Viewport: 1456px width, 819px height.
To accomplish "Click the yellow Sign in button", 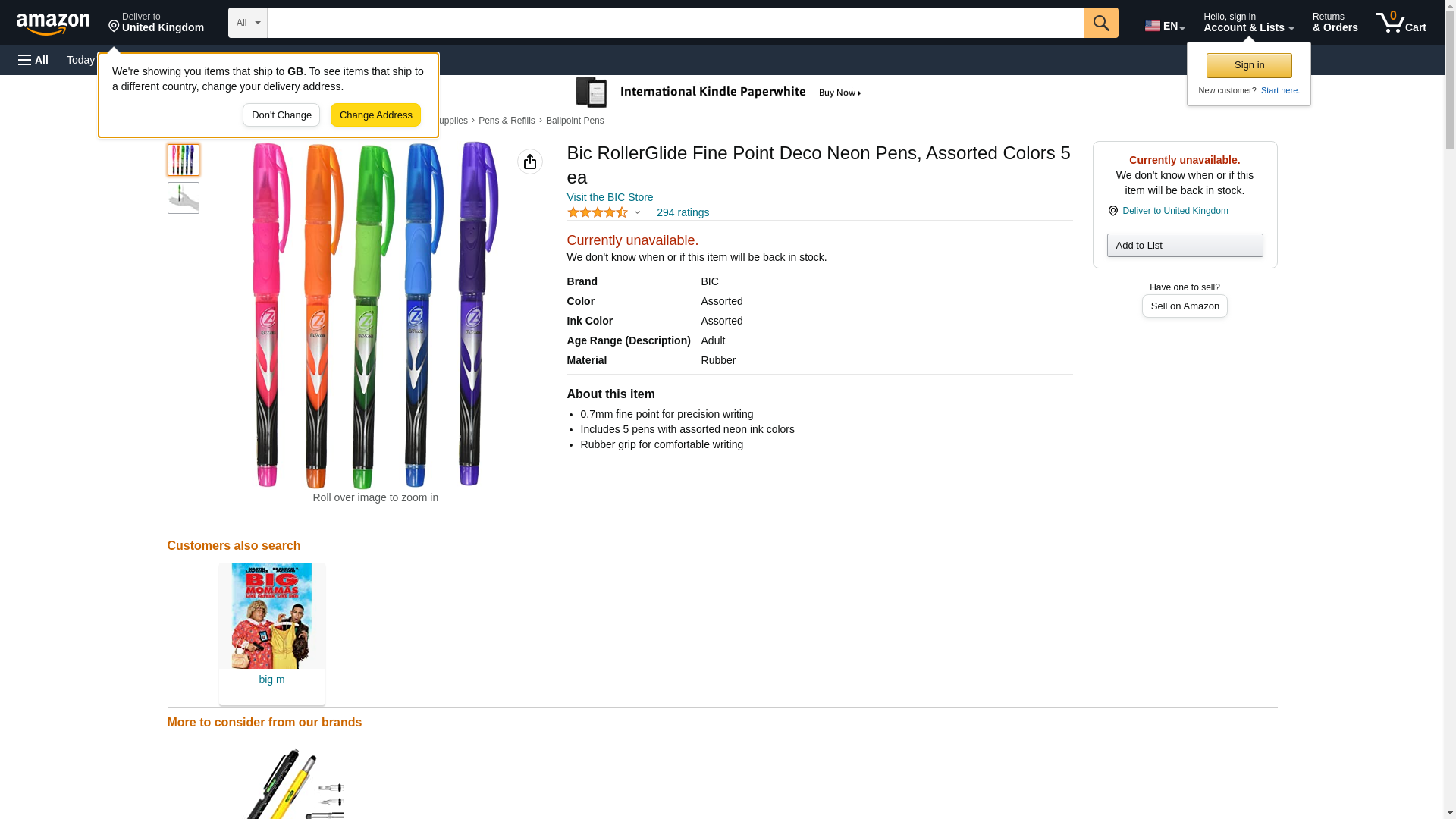I will click(x=1248, y=65).
